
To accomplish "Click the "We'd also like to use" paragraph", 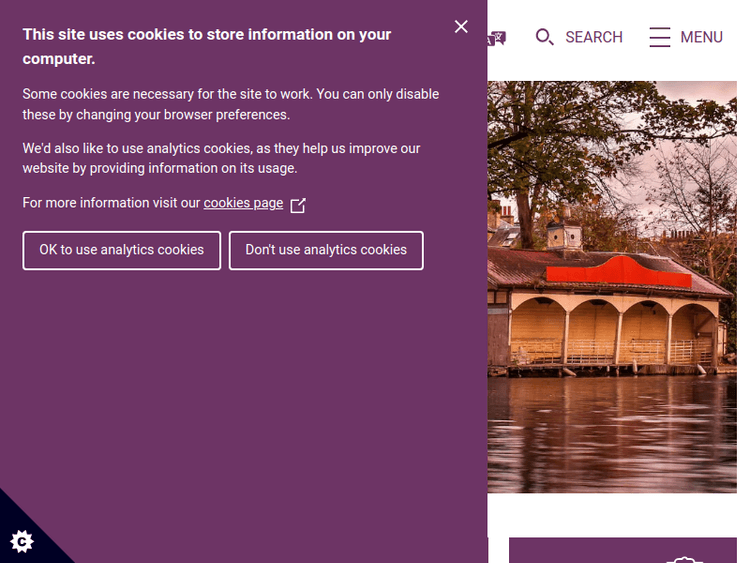I will tap(222, 158).
